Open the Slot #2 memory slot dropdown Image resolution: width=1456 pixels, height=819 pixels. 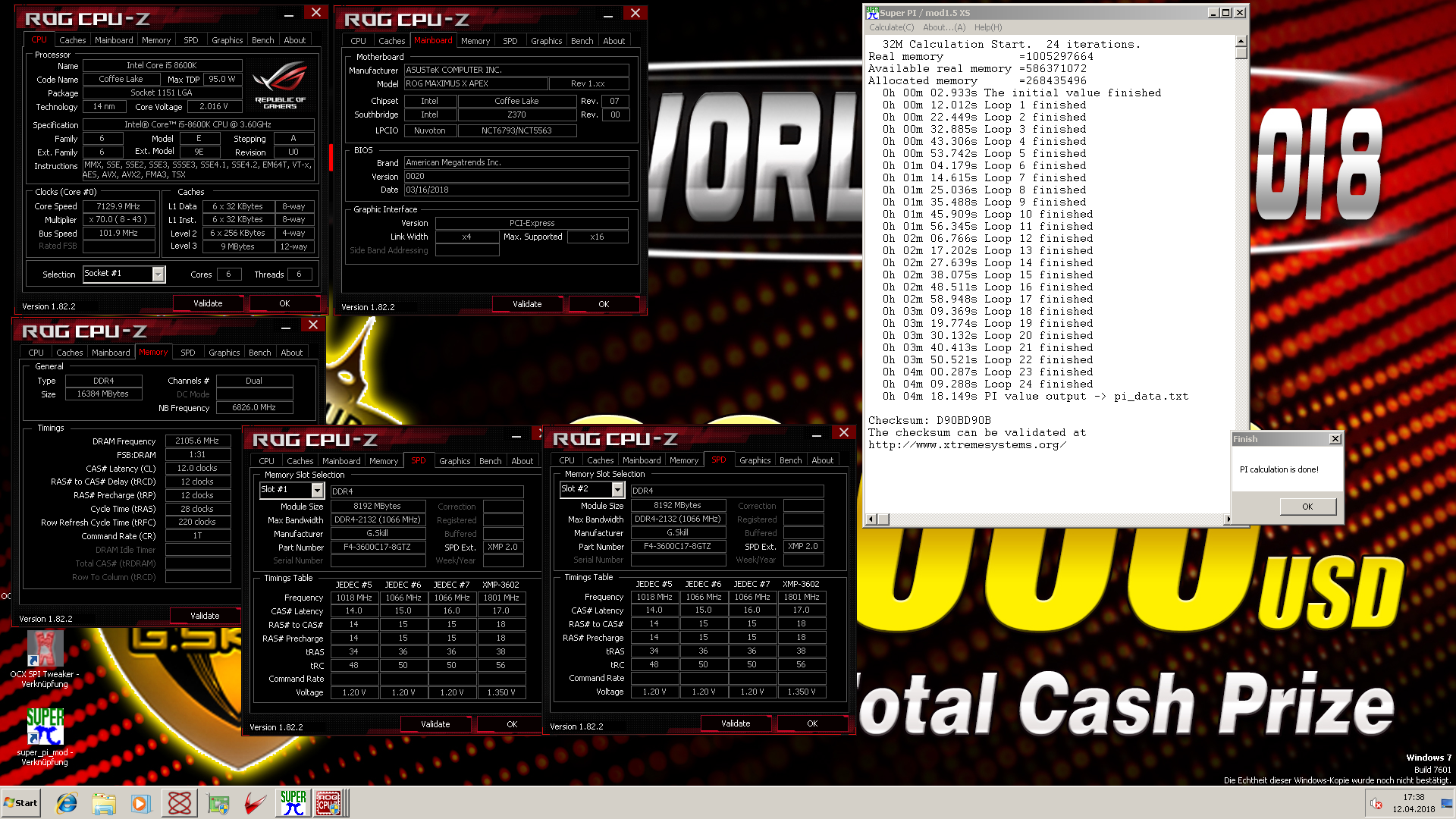pos(591,490)
